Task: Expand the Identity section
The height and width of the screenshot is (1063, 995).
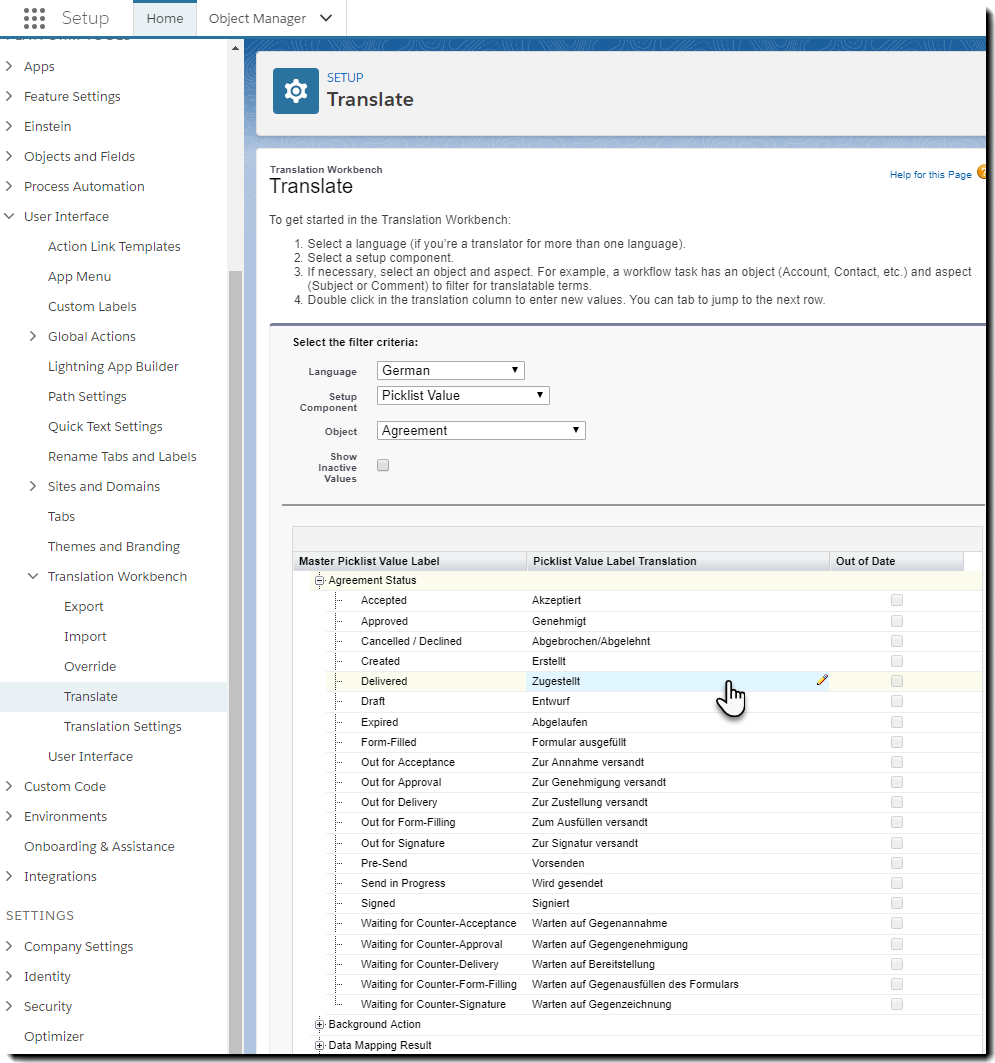Action: pyautogui.click(x=9, y=976)
